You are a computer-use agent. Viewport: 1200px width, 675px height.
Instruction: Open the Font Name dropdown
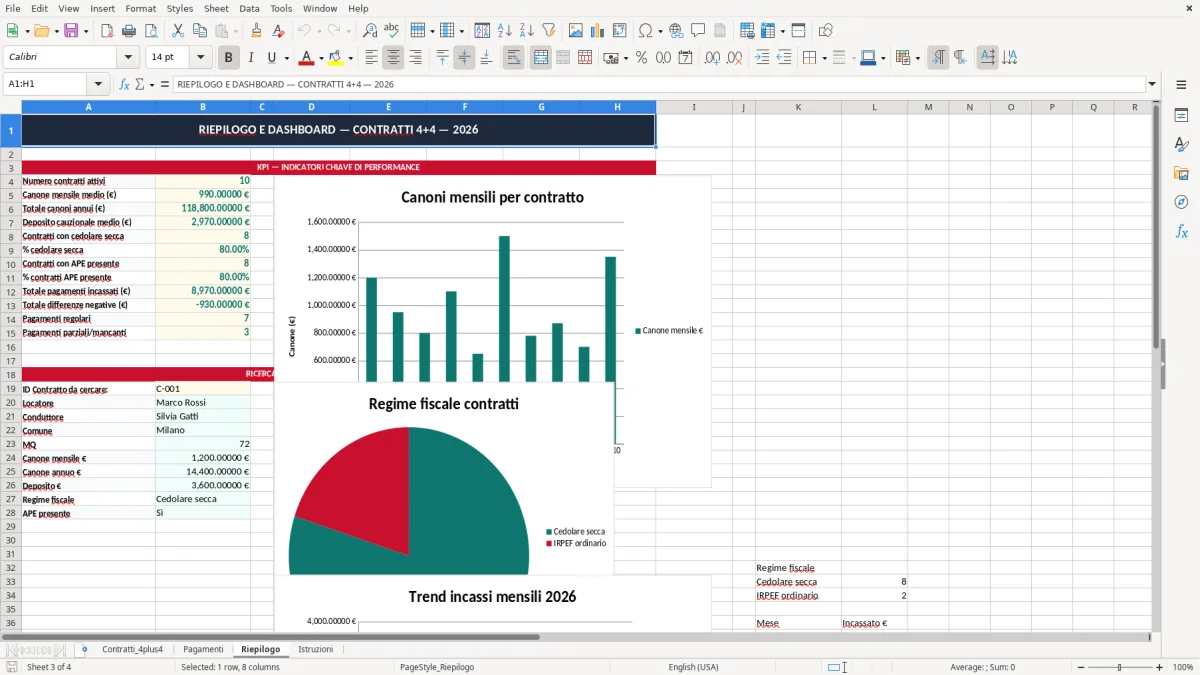pyautogui.click(x=128, y=58)
